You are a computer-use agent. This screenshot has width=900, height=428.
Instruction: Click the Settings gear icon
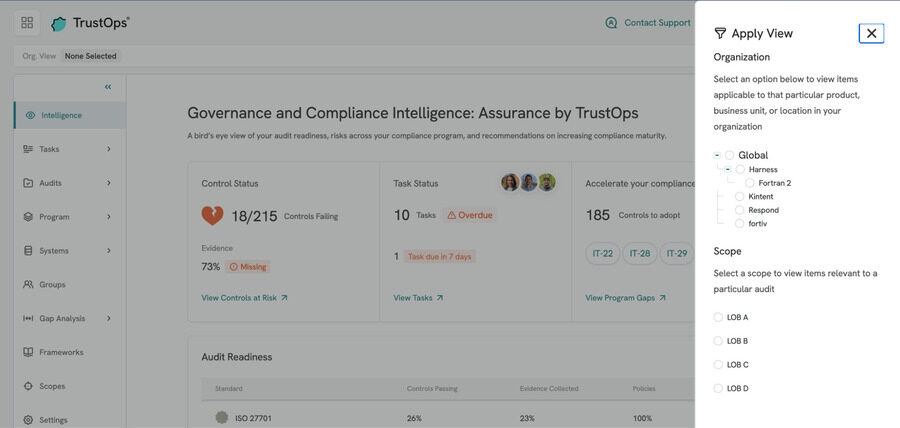[28, 420]
